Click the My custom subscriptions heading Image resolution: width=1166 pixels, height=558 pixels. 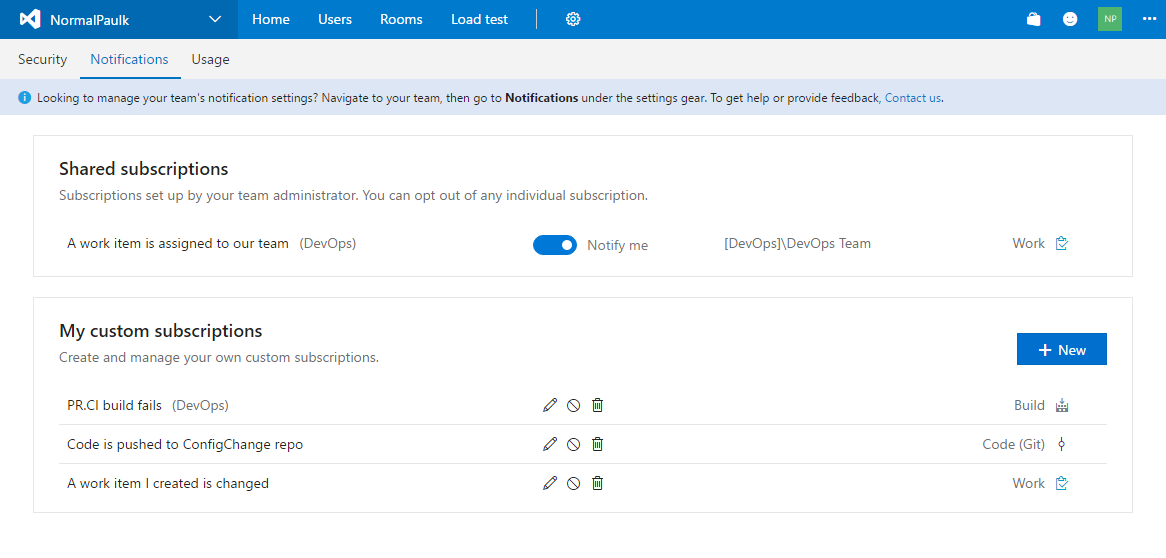(x=161, y=330)
